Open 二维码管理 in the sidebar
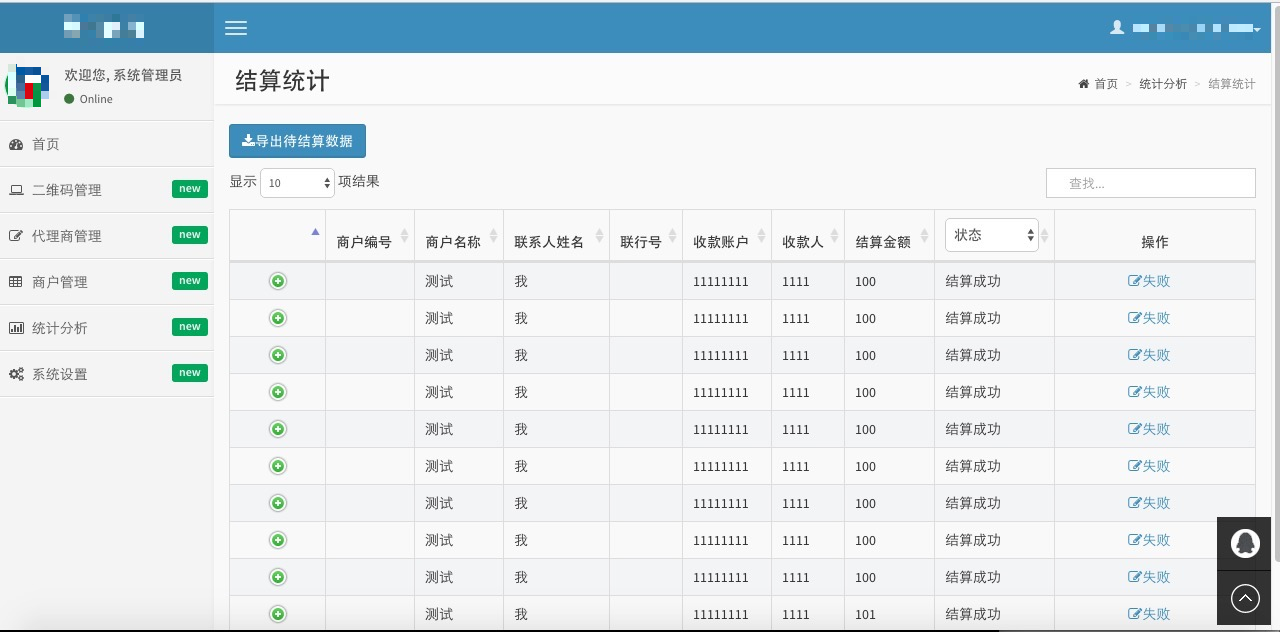Viewport: 1280px width, 632px height. click(x=67, y=190)
